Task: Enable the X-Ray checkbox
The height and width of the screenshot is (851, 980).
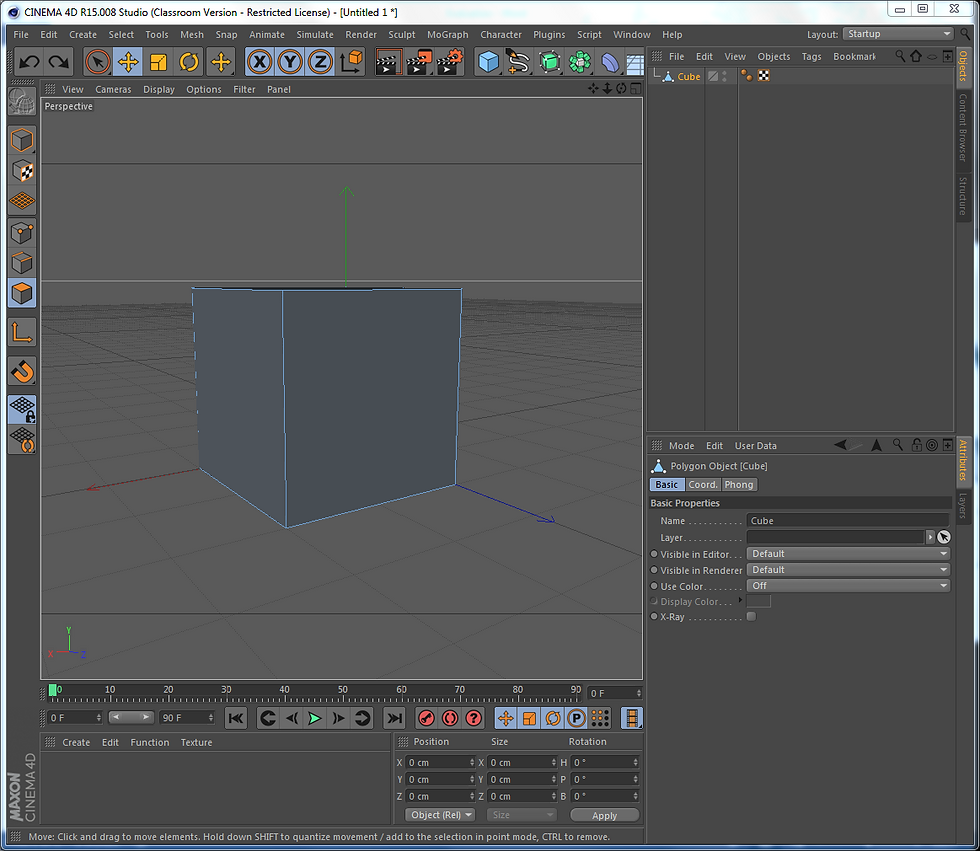Action: [x=751, y=617]
